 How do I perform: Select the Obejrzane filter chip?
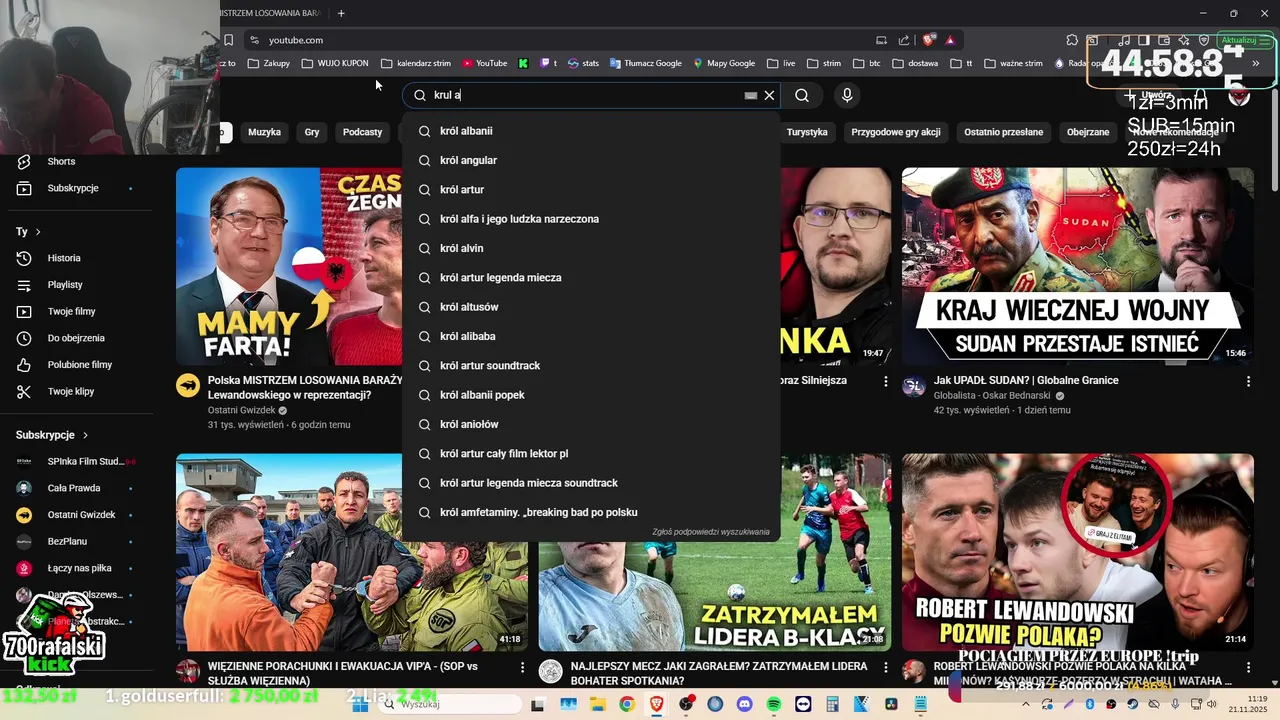[x=1088, y=132]
